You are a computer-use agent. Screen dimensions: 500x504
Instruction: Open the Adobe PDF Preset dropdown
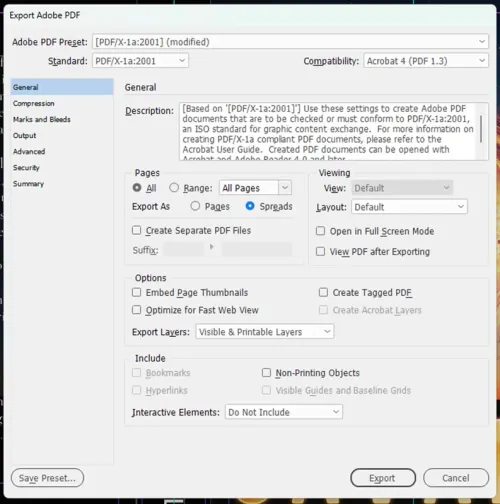[x=290, y=42]
